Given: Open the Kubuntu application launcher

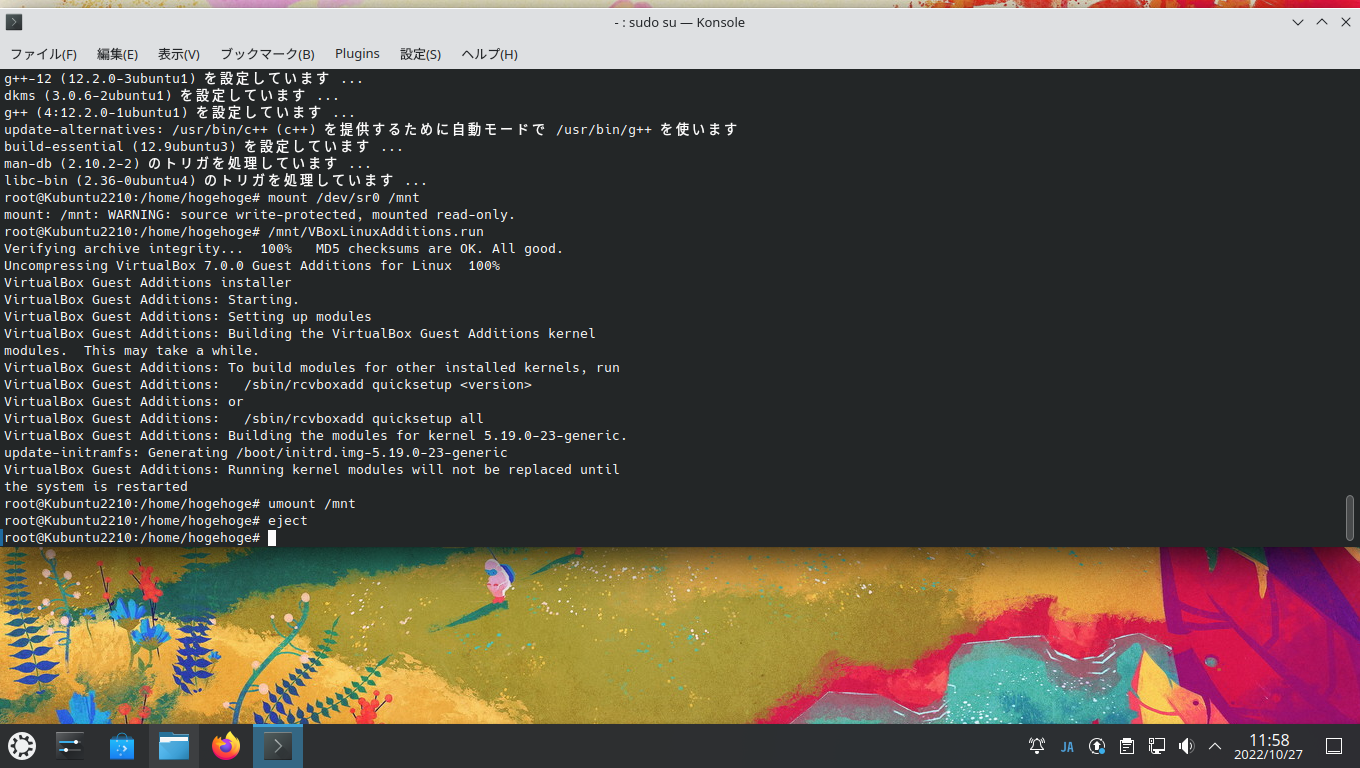Looking at the screenshot, I should pyautogui.click(x=22, y=746).
